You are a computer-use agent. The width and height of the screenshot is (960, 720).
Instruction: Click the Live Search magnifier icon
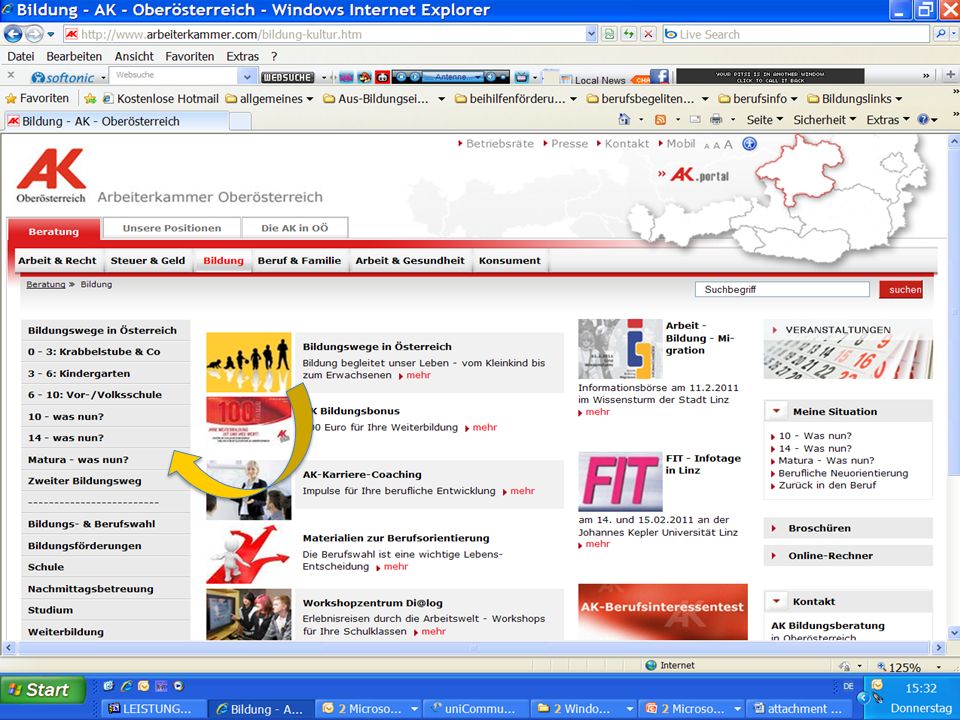(941, 34)
